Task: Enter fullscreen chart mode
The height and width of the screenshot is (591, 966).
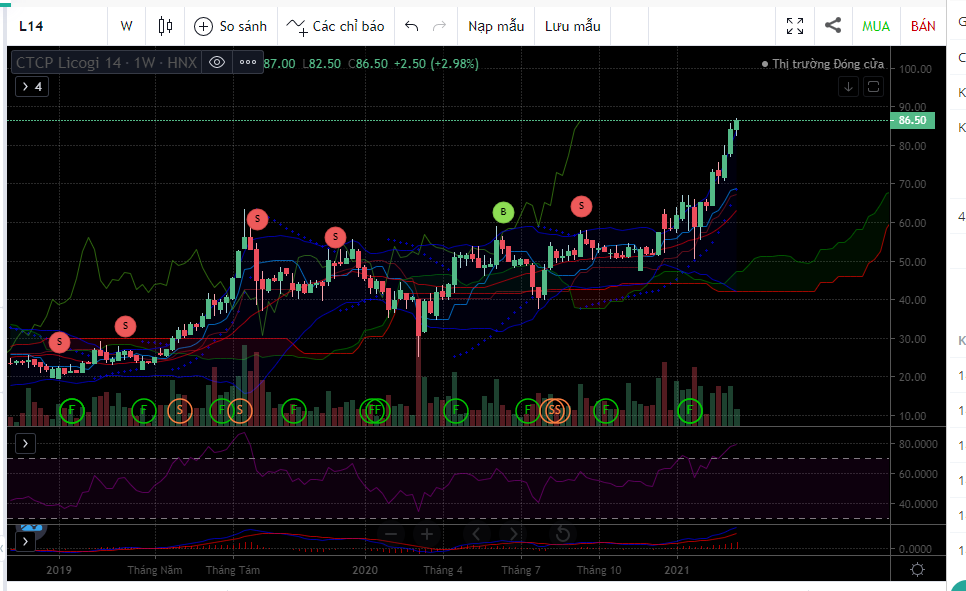Action: coord(795,26)
